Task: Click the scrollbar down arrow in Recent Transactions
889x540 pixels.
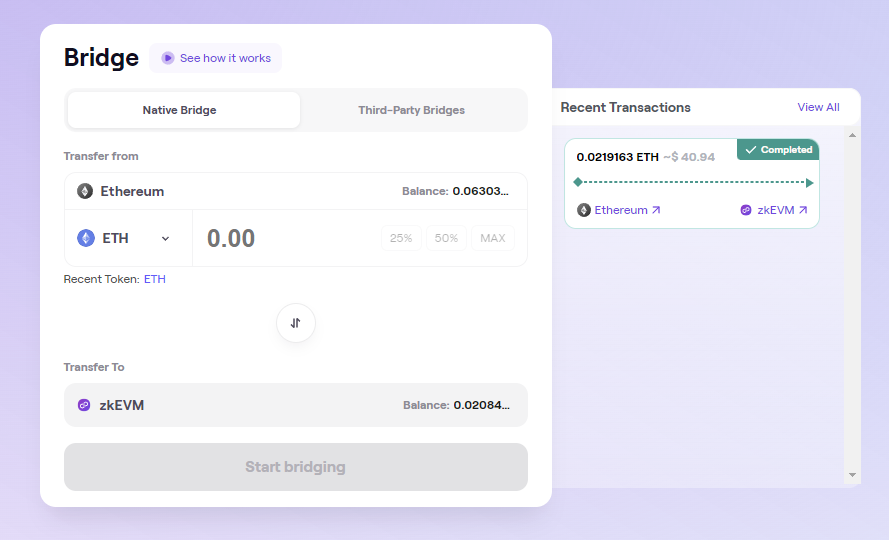Action: (852, 475)
